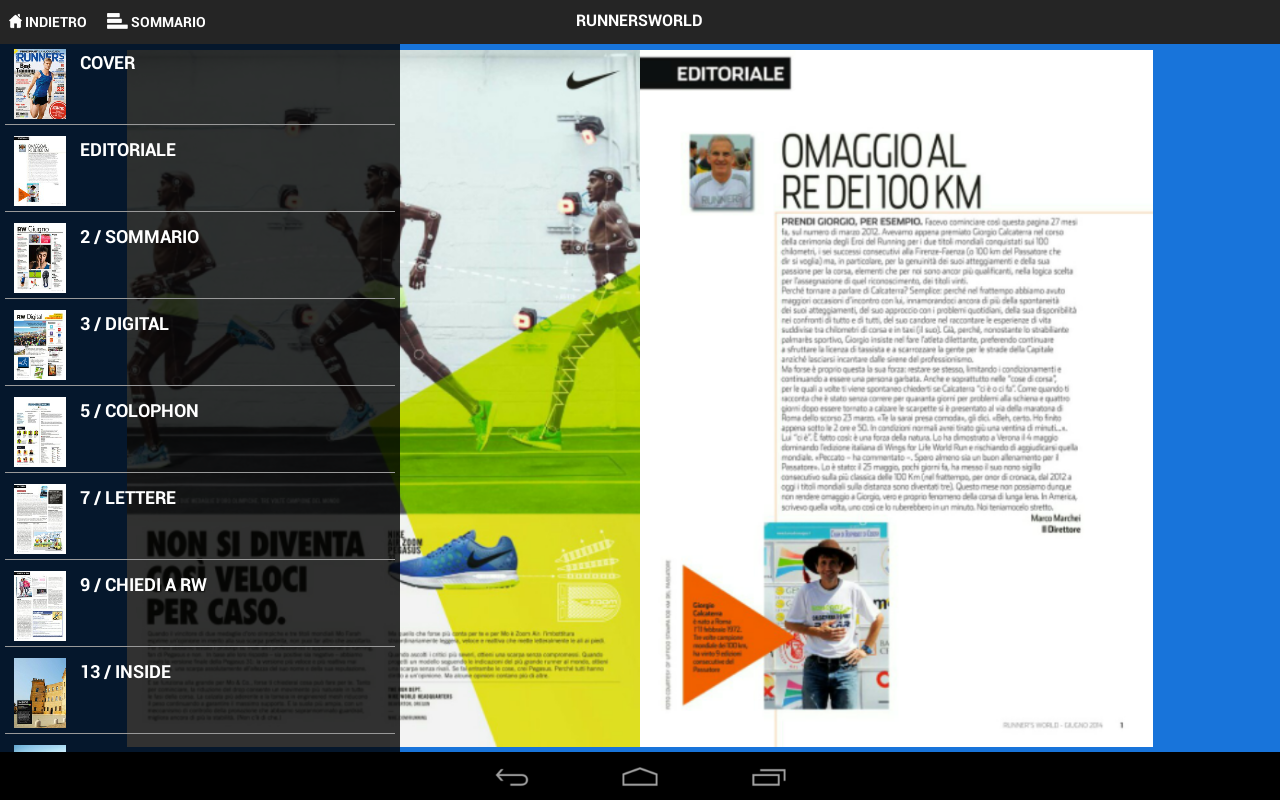Tap the OMAGGIO AL RE DEI 100 KM headline

pyautogui.click(x=881, y=170)
